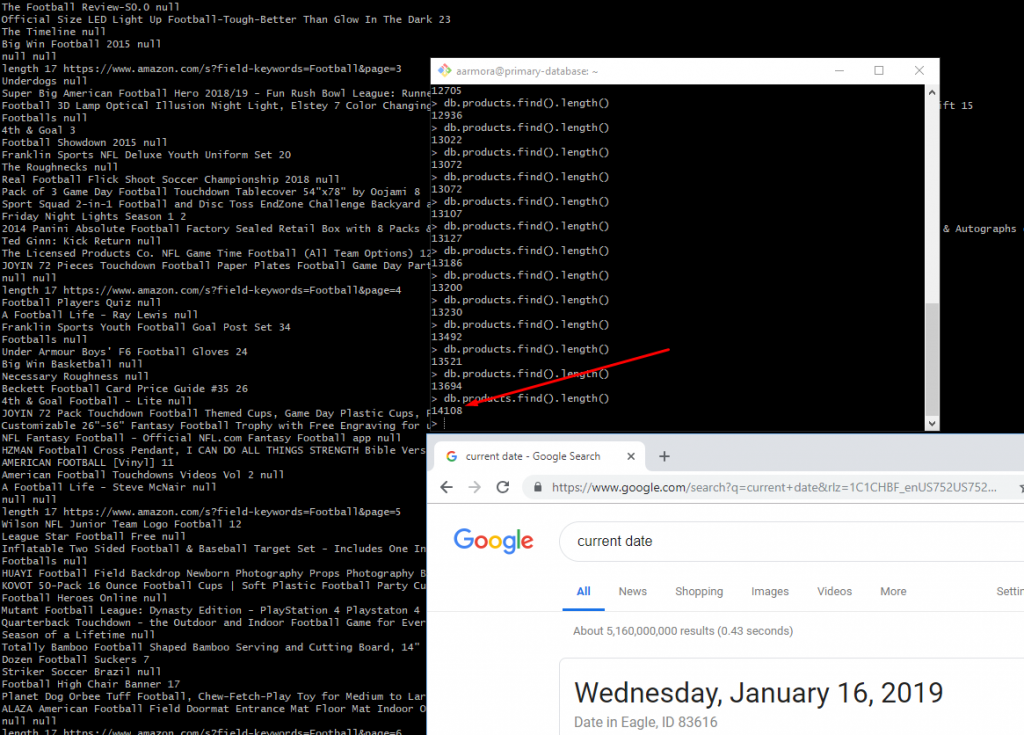Click the Git Bash icon in terminal title bar
The height and width of the screenshot is (735, 1024).
point(444,71)
